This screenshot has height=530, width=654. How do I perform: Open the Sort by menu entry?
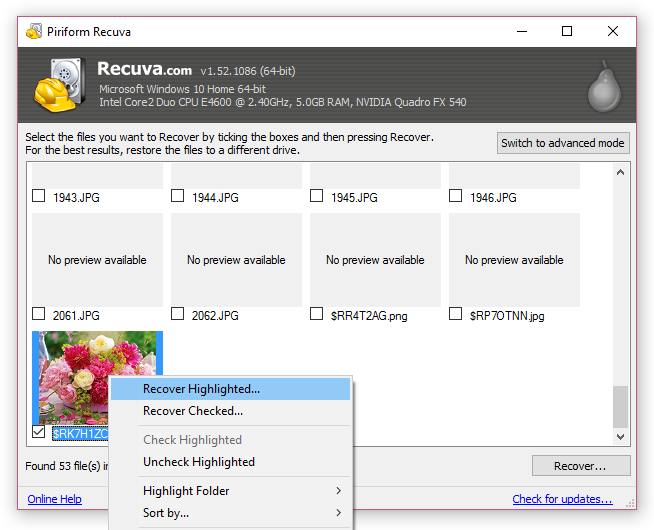point(230,512)
